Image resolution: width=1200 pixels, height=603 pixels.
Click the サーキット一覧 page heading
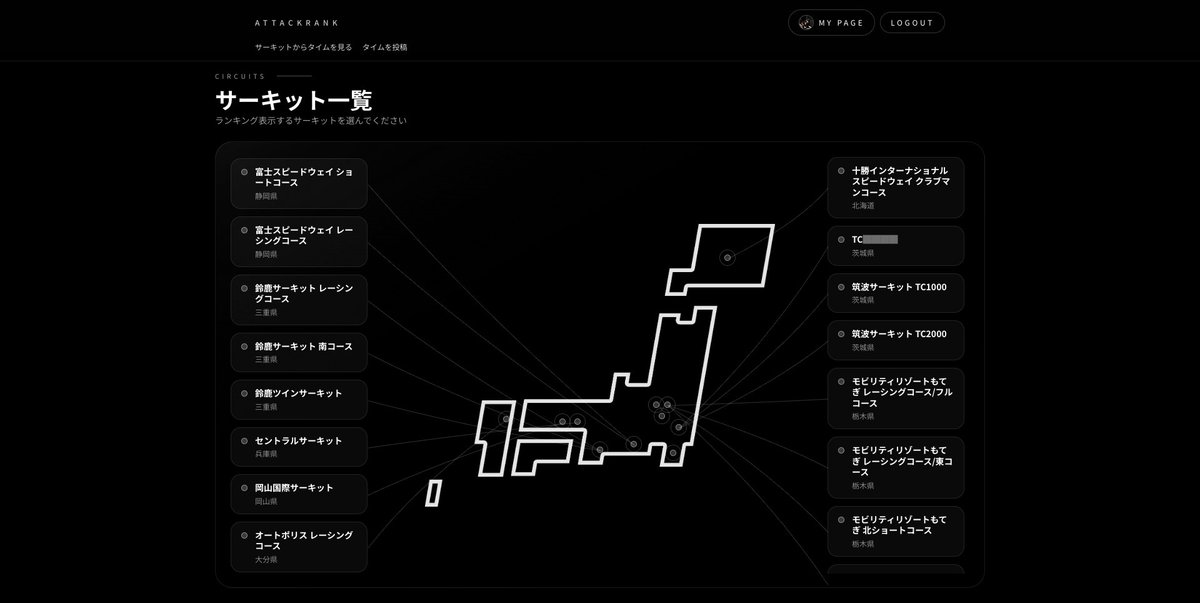[294, 101]
